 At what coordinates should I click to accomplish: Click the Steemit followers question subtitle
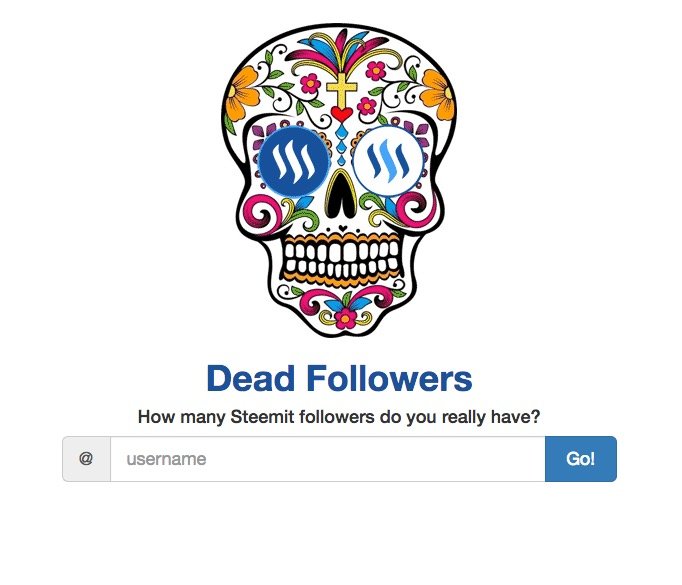(339, 417)
